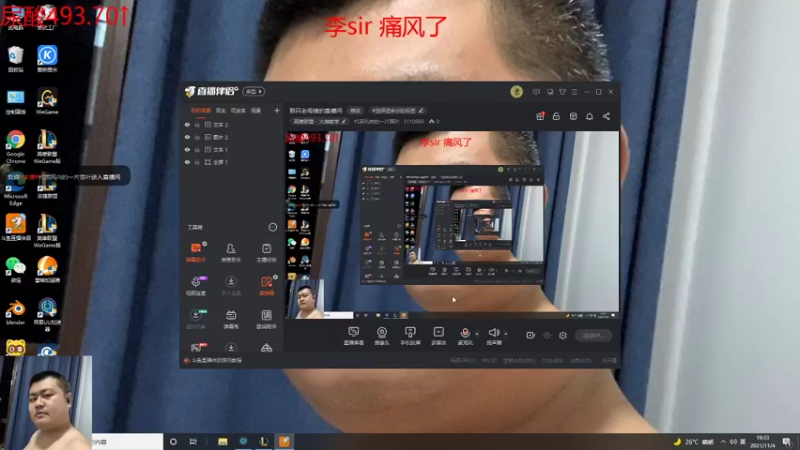Click the T-shirt skin icon in the title bar
Viewport: 800px width, 450px height.
562,92
